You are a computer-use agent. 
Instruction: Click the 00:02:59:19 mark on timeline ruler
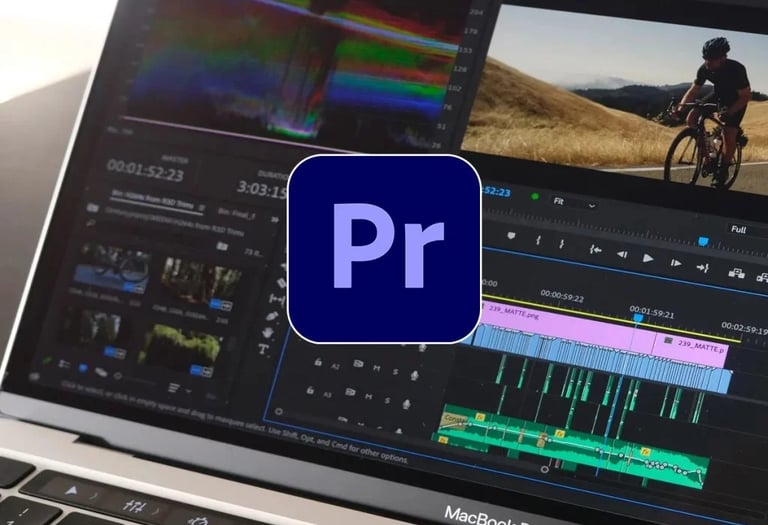[744, 328]
